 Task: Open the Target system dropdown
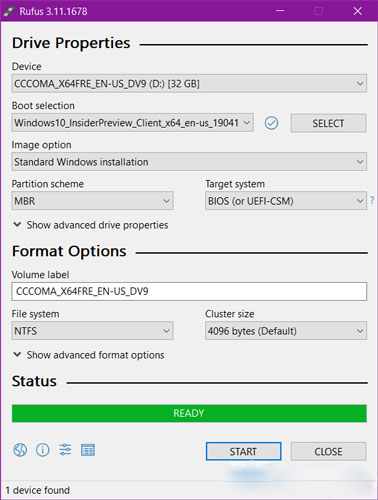point(286,201)
